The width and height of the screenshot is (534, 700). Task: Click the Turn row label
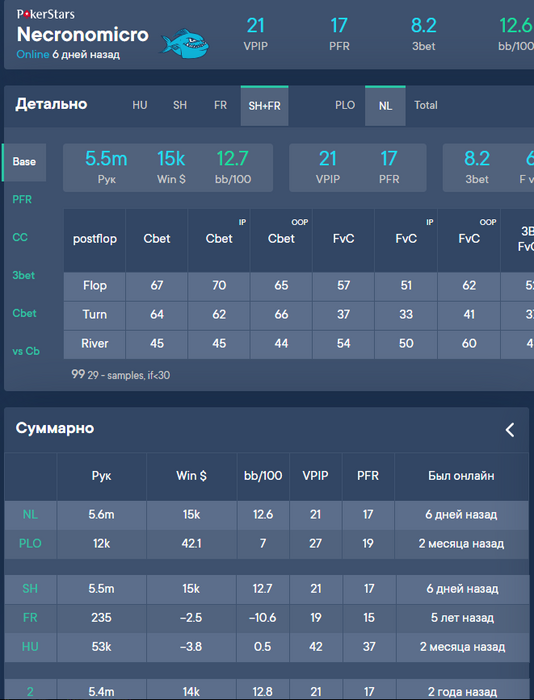tap(95, 315)
